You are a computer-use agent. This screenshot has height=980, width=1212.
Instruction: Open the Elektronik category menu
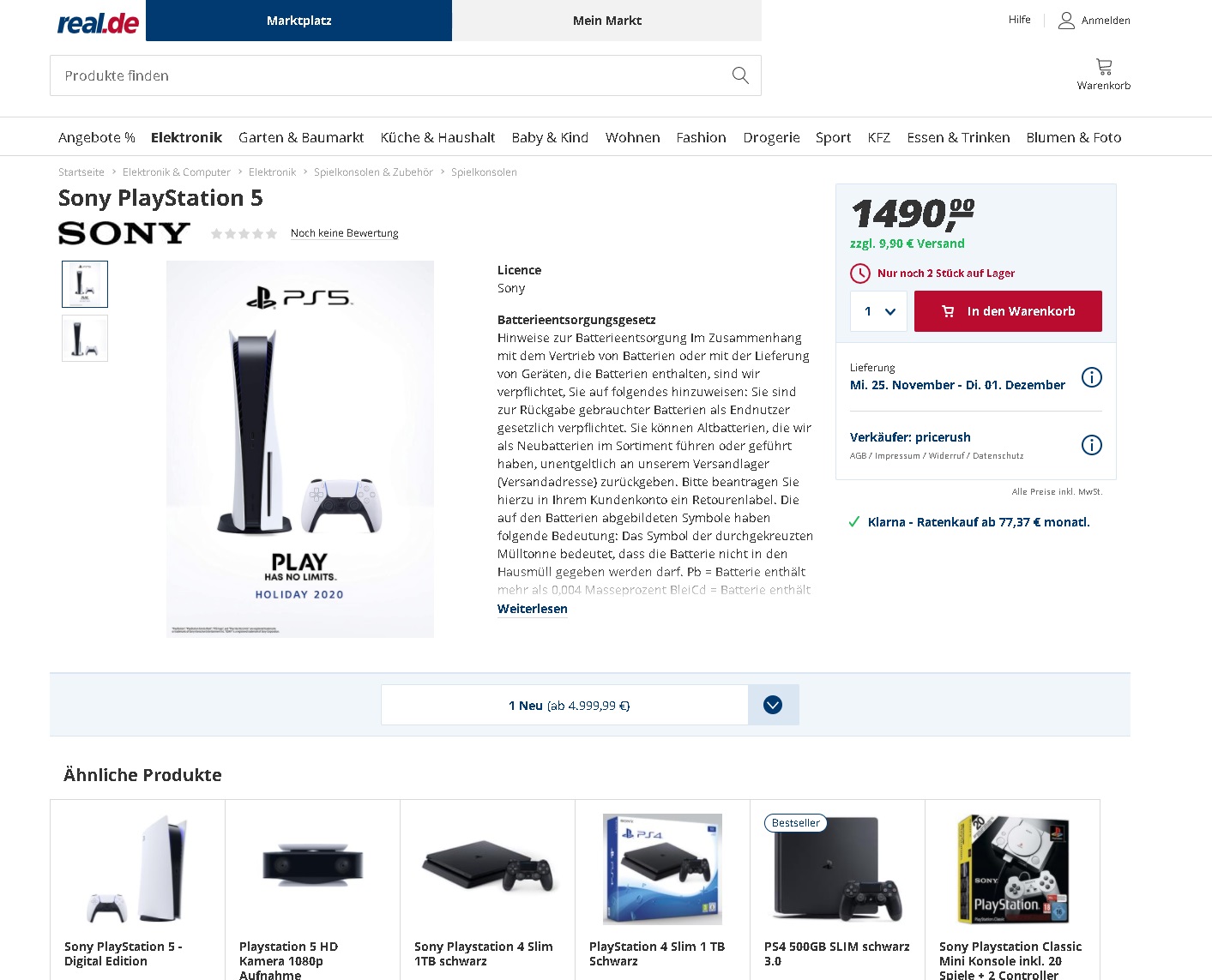click(x=186, y=137)
